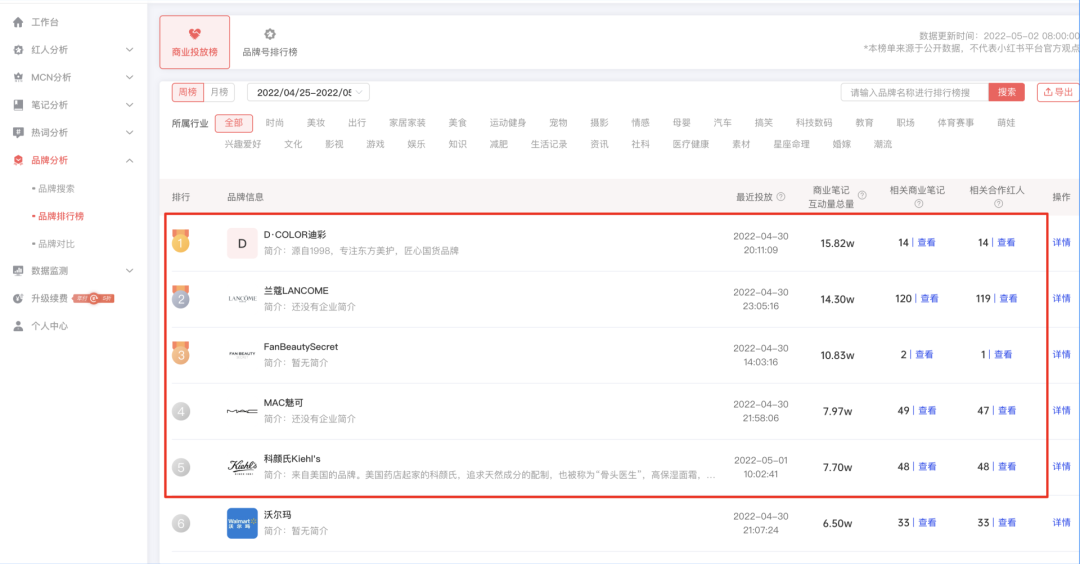
Task: Click the promo badge next to 升级续费
Action: pyautogui.click(x=94, y=298)
